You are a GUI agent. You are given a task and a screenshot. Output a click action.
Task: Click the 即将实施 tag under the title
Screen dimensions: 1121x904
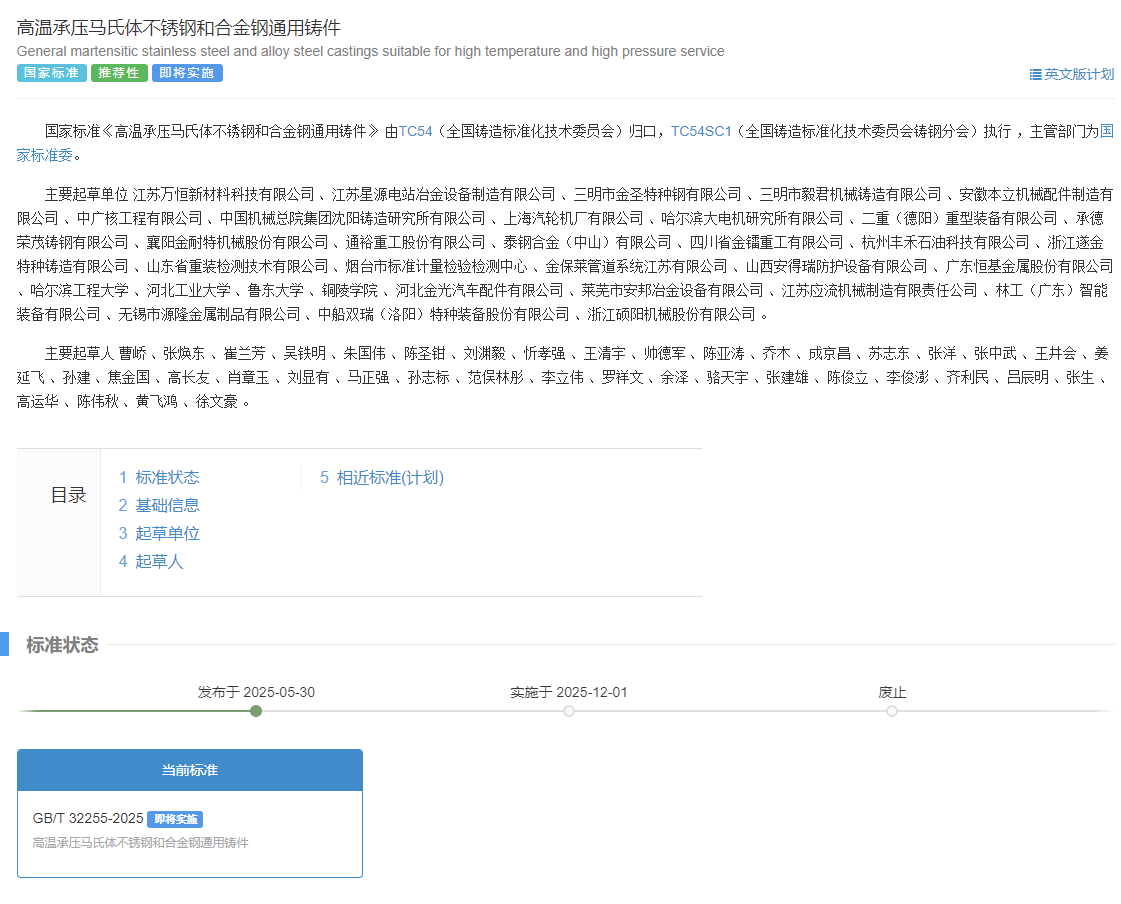click(188, 73)
